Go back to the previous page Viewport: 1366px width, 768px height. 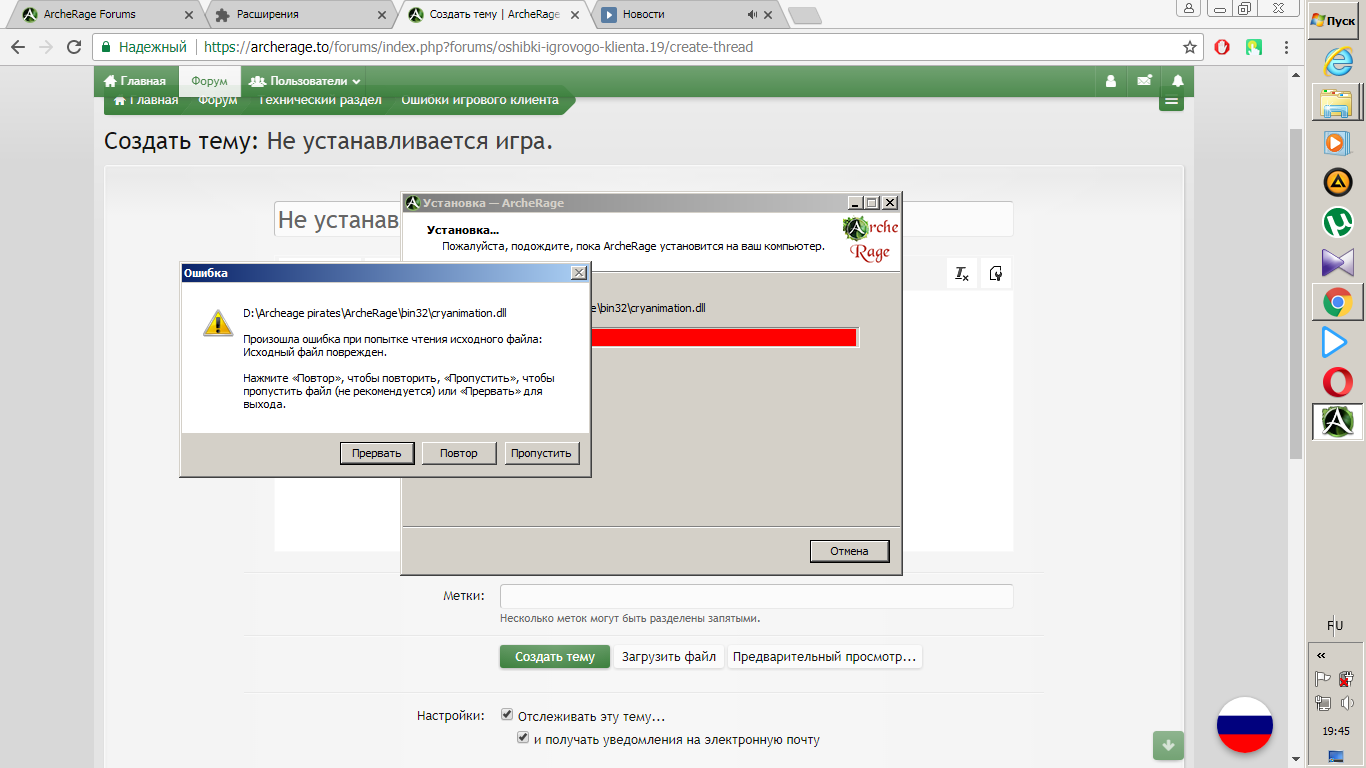point(17,47)
